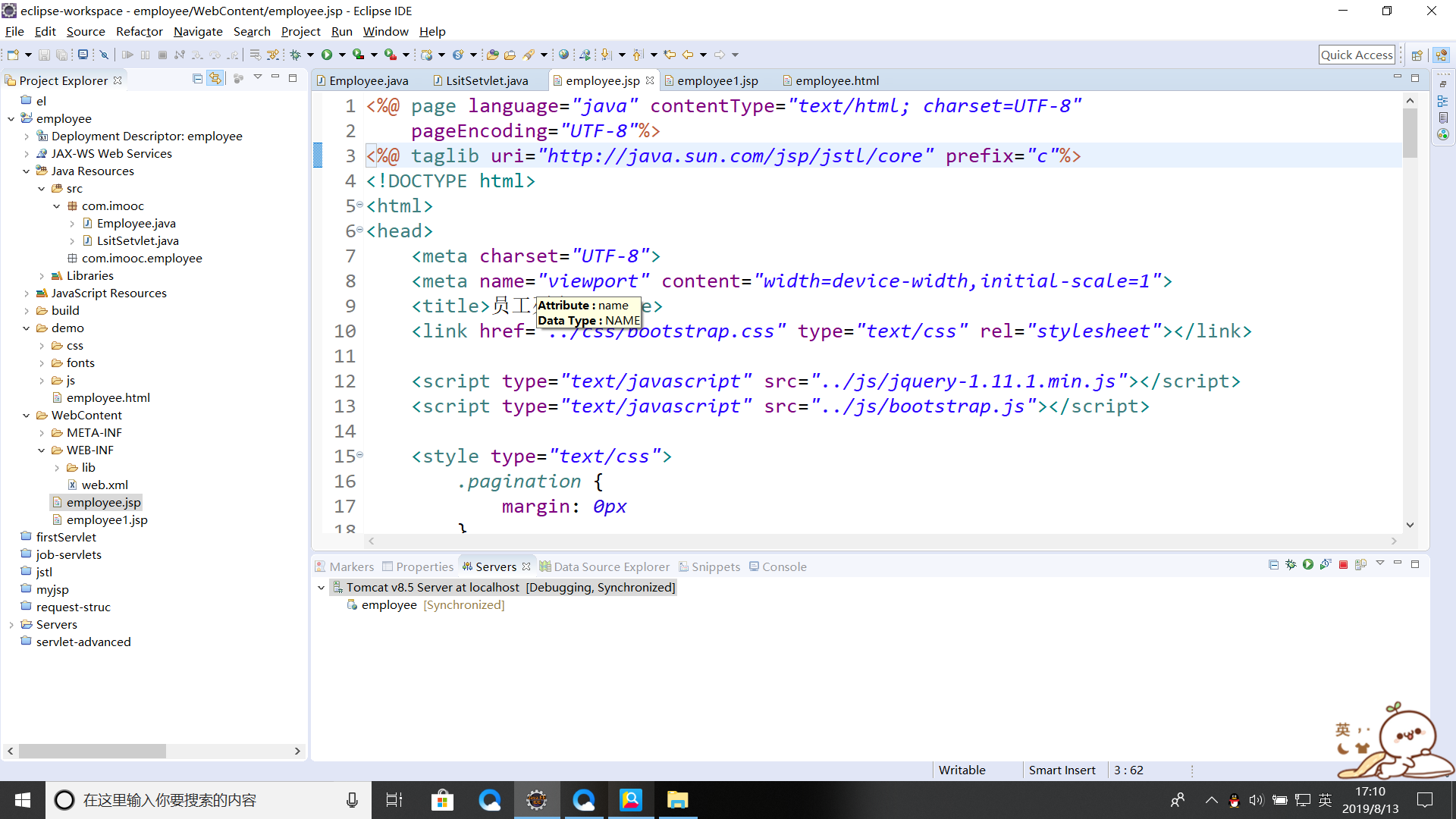Click the editor vertical scrollbar thumb

(x=1410, y=133)
